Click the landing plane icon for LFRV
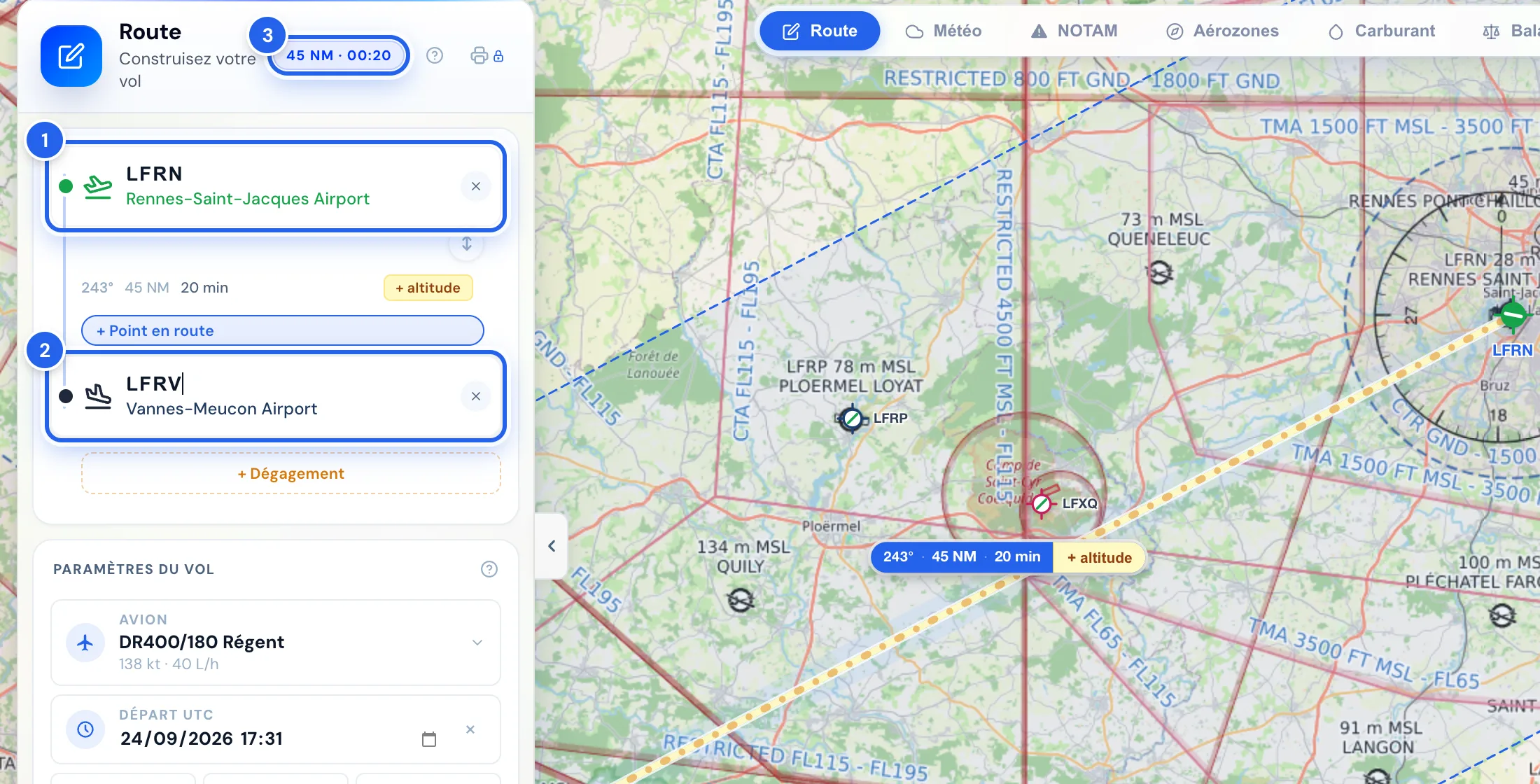1540x784 pixels. coord(98,396)
